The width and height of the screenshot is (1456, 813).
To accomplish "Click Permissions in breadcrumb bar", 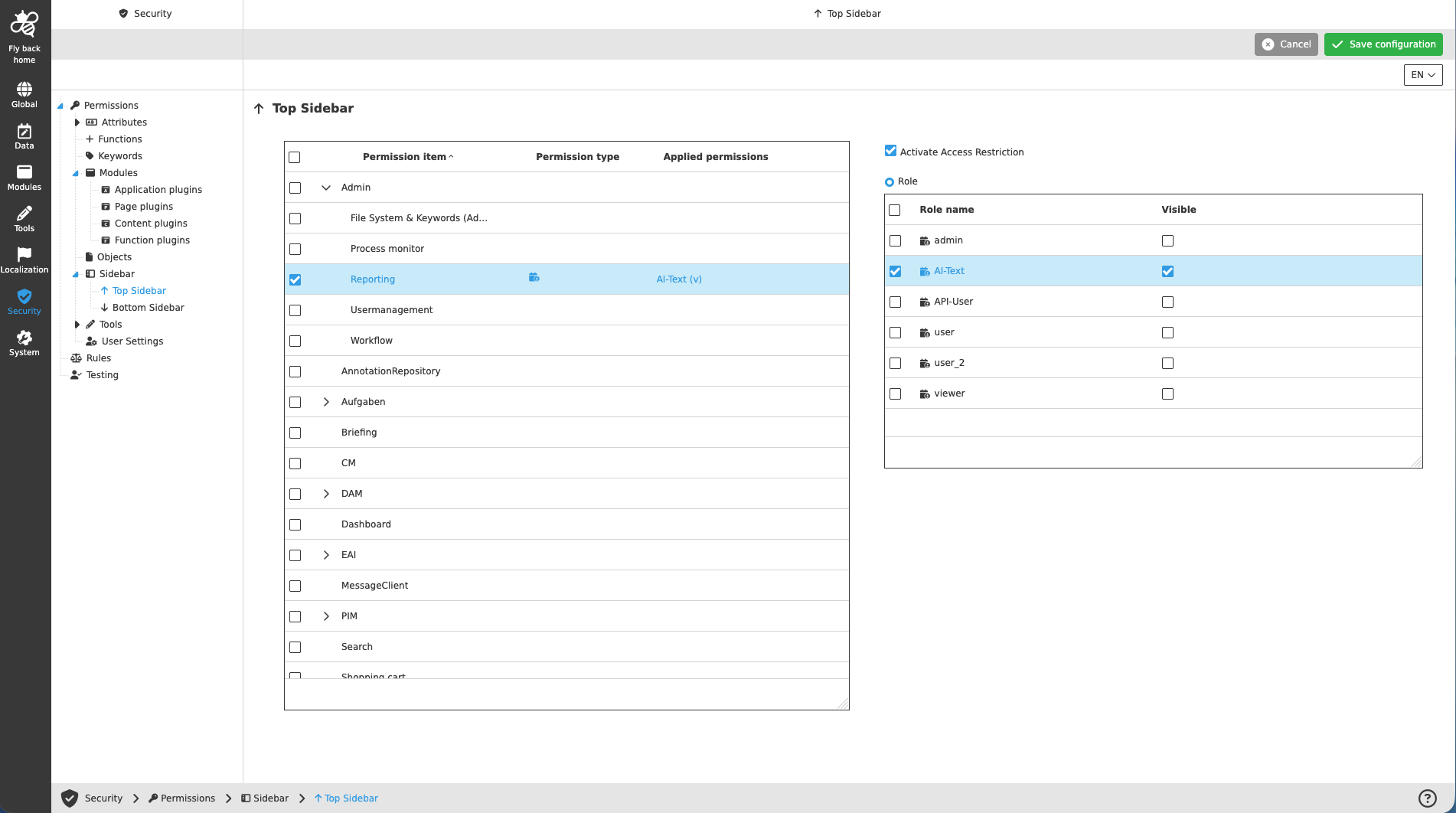I will [188, 798].
